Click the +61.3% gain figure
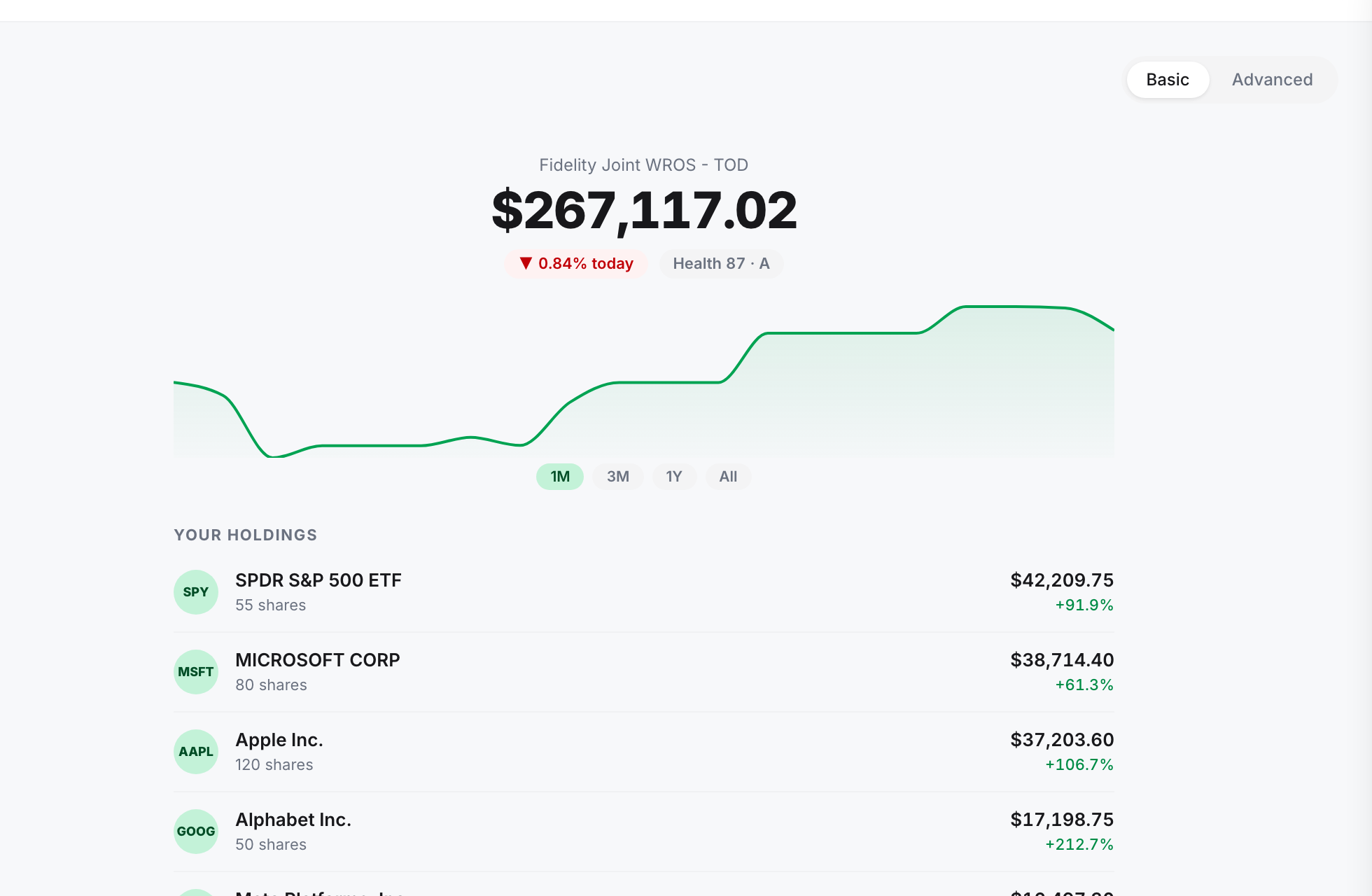This screenshot has width=1372, height=896. point(1084,685)
